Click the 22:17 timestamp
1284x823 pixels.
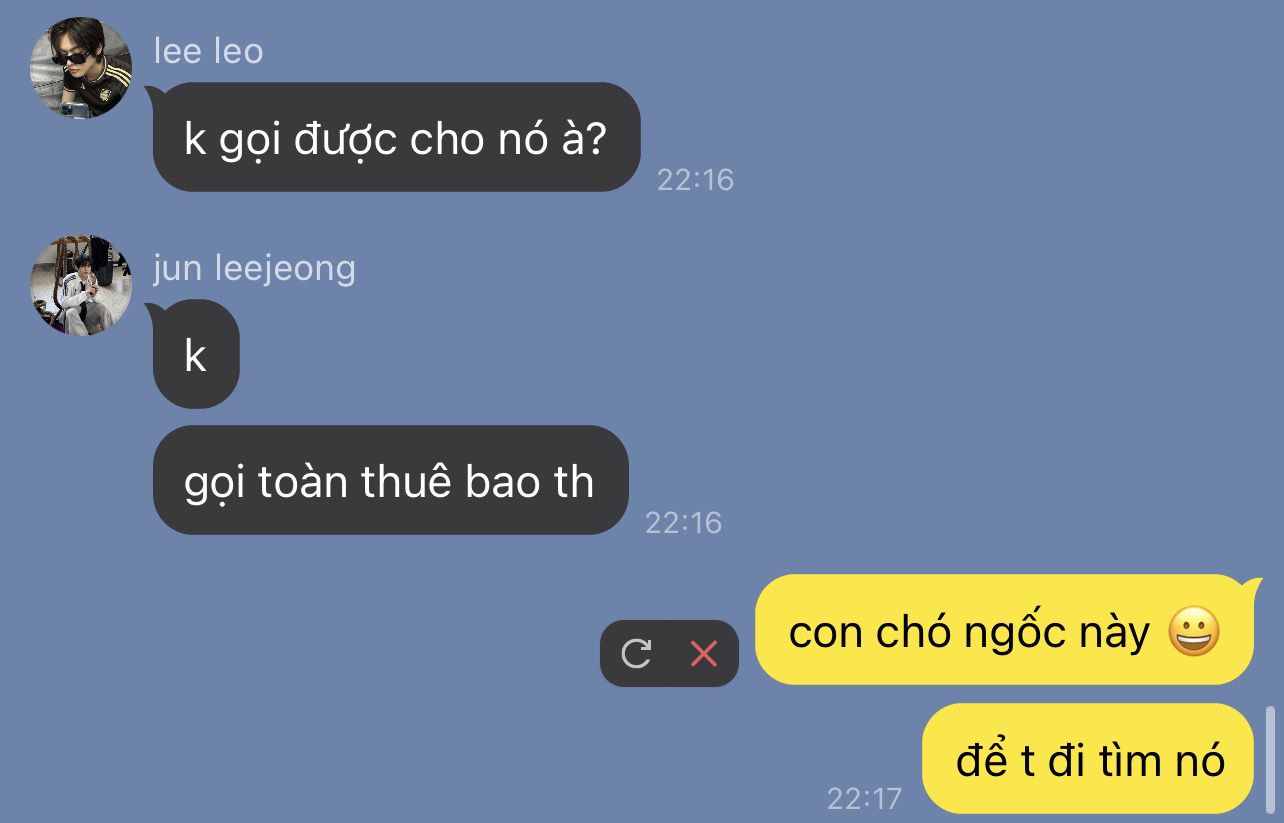(864, 798)
